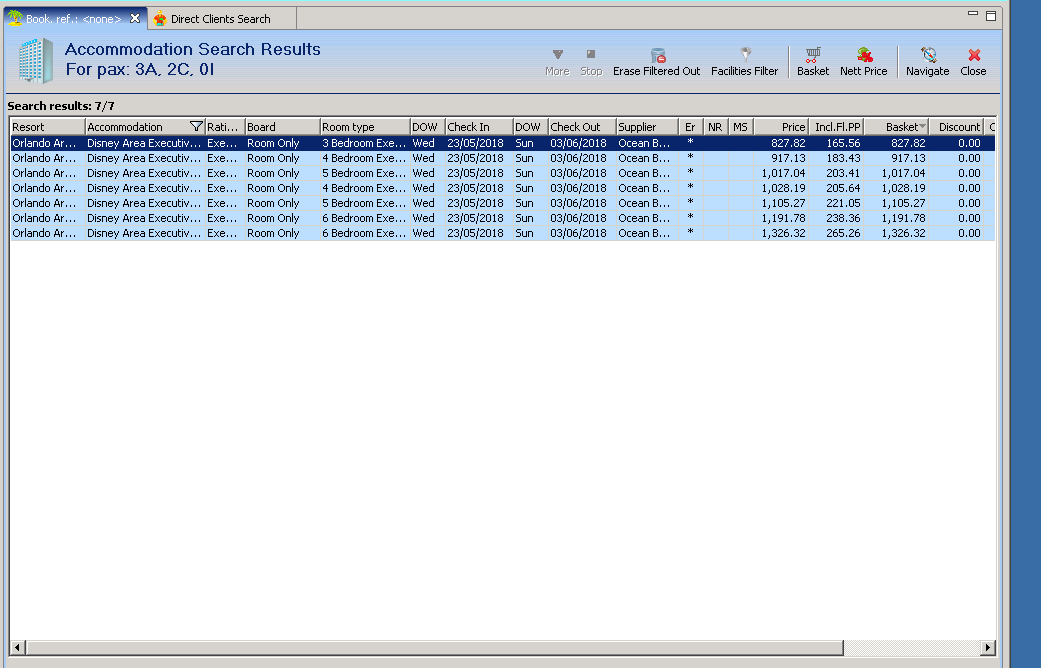The height and width of the screenshot is (668, 1041).
Task: Click the horizontal scrollbar left arrow
Action: click(17, 647)
